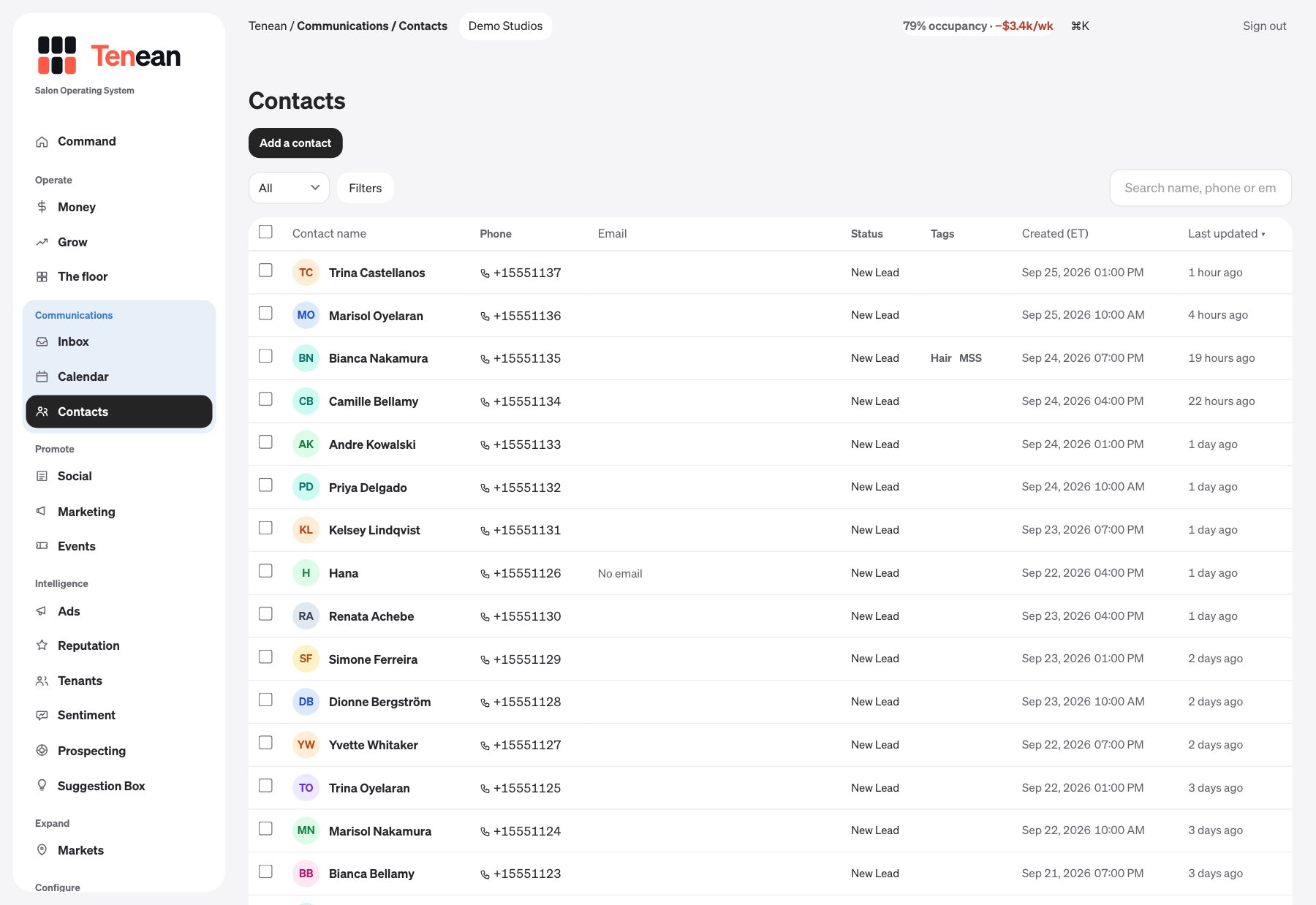The width and height of the screenshot is (1316, 905).
Task: Select Trina Castellanos row checkbox
Action: [x=265, y=270]
